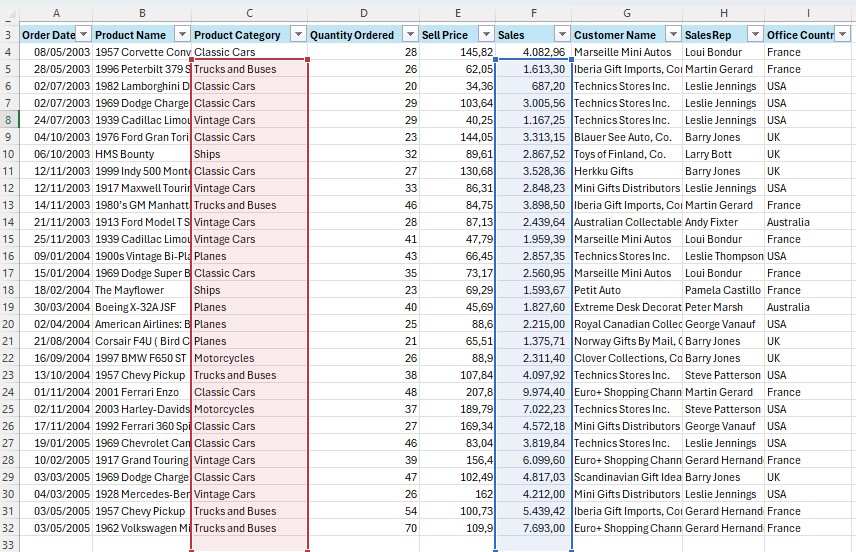Select row 33 by its row number
This screenshot has height=552, width=856.
pos(8,545)
